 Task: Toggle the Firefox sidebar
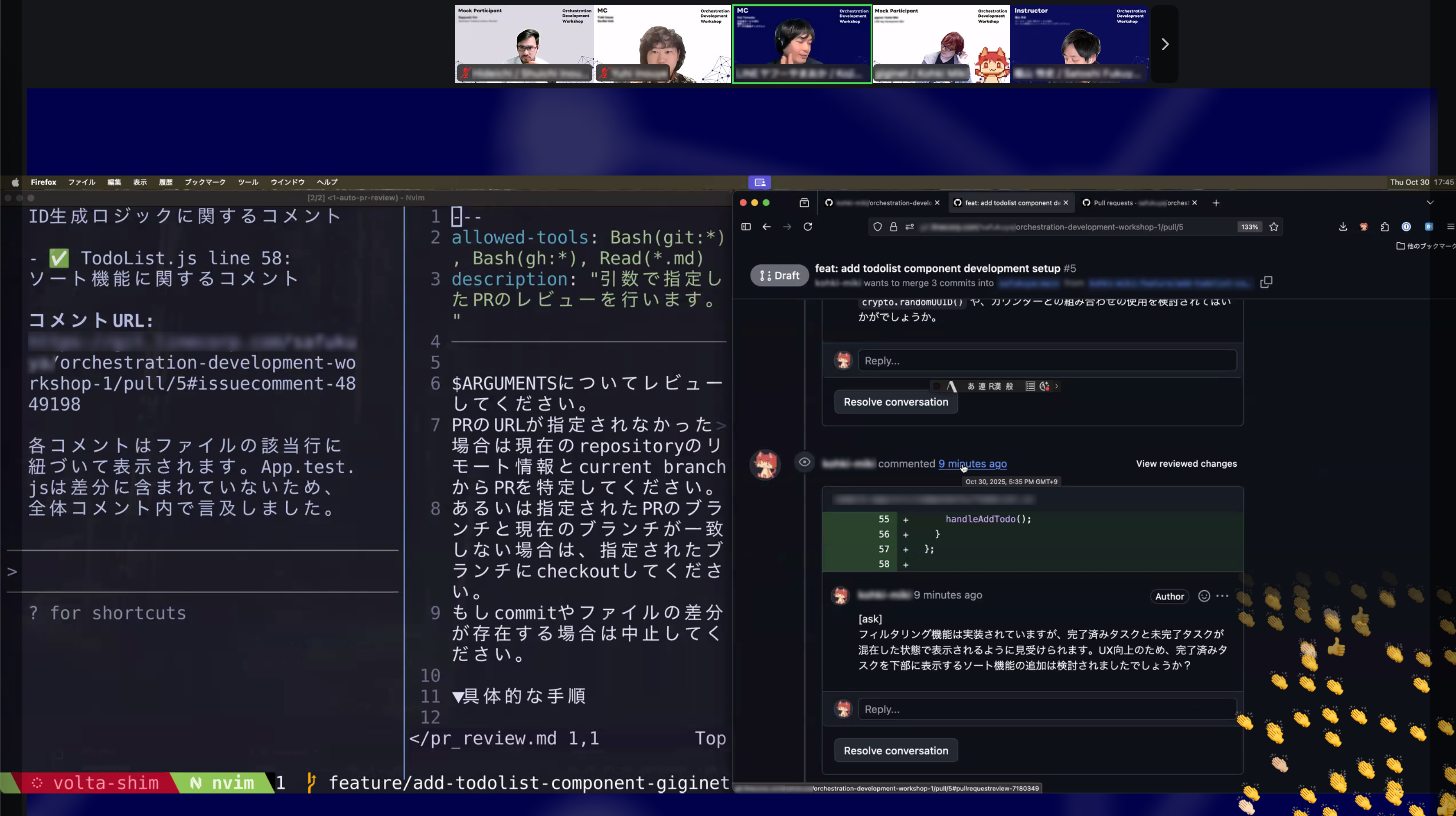(745, 227)
